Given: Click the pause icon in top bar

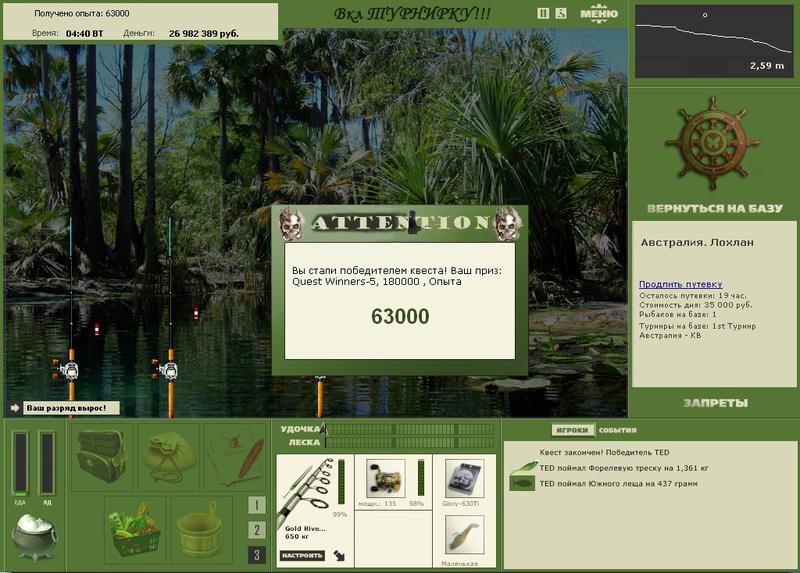Looking at the screenshot, I should [x=543, y=14].
